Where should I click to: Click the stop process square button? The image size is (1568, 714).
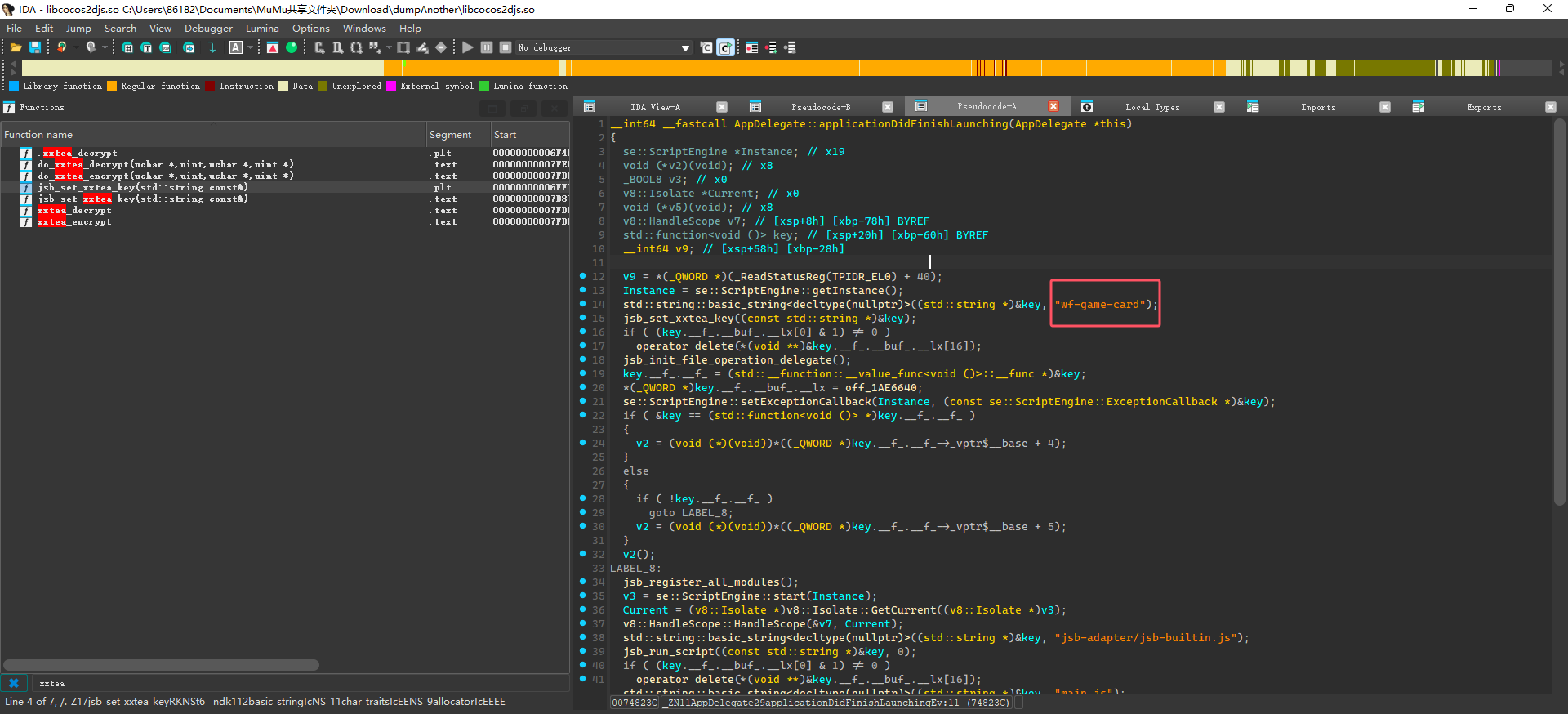point(506,47)
